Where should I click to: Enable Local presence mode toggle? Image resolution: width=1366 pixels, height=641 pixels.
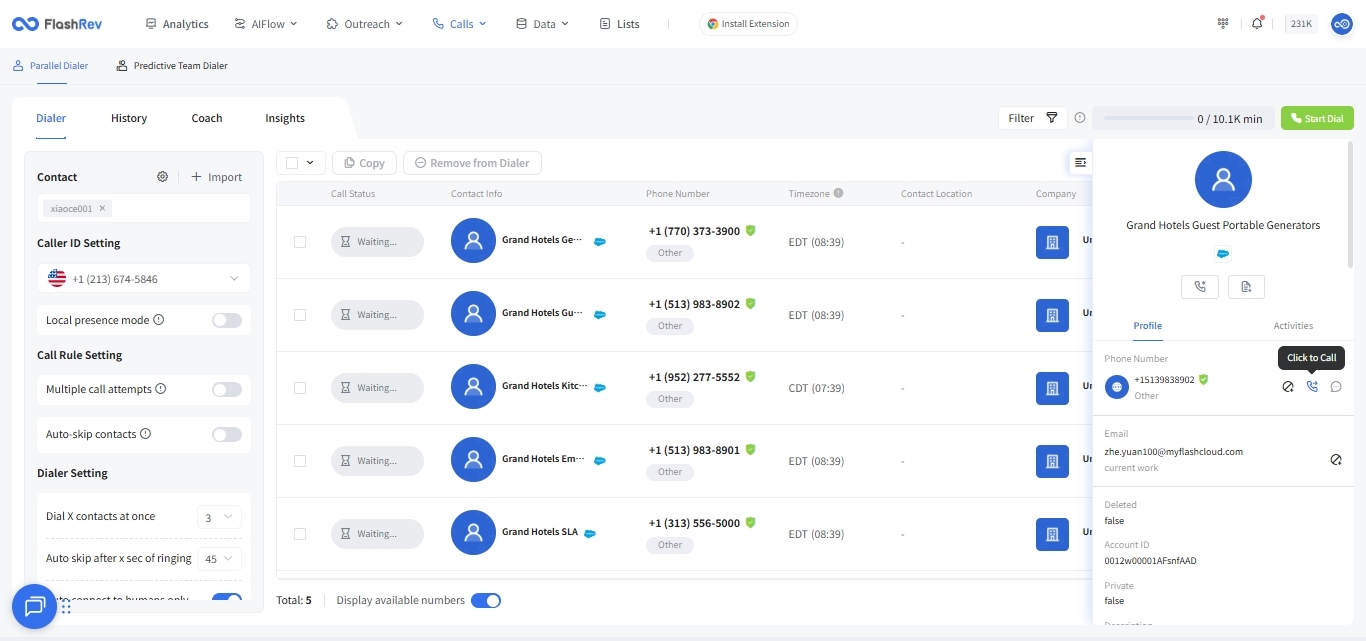227,320
